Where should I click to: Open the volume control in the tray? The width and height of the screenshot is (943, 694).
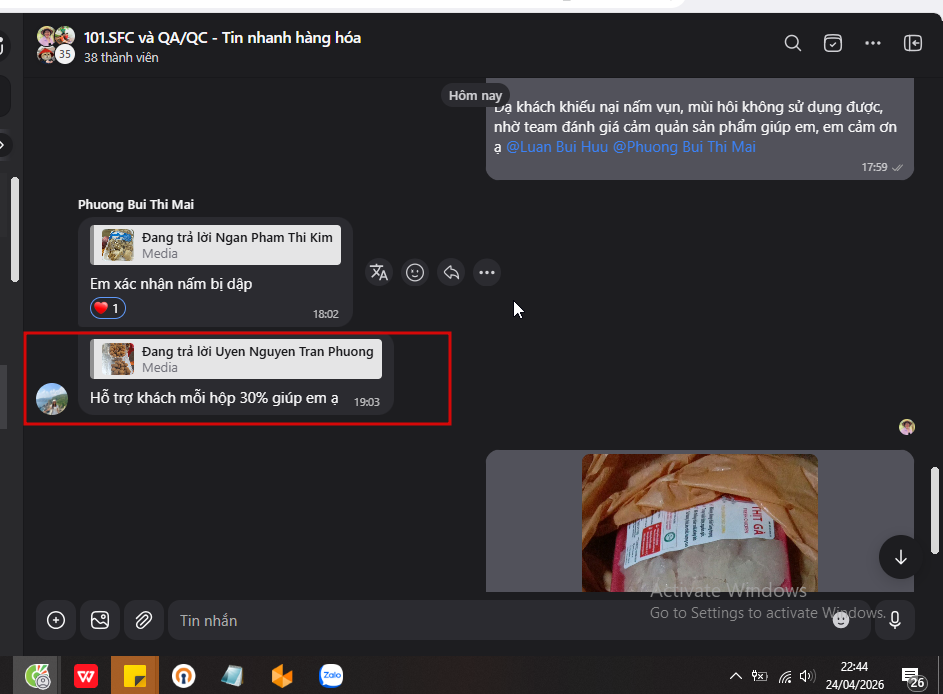807,677
